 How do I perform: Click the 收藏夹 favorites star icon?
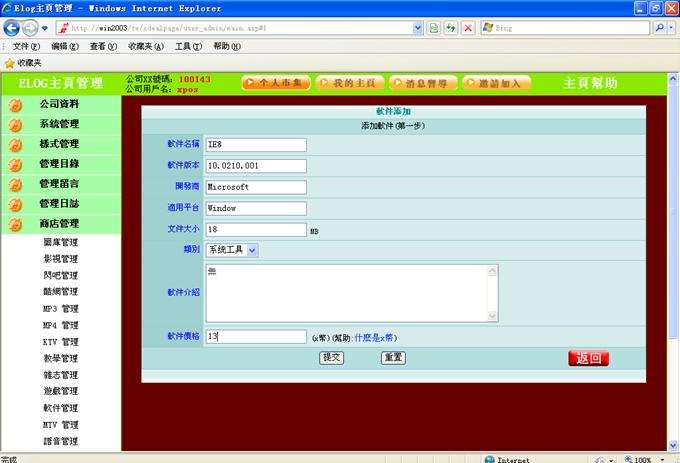[x=9, y=62]
